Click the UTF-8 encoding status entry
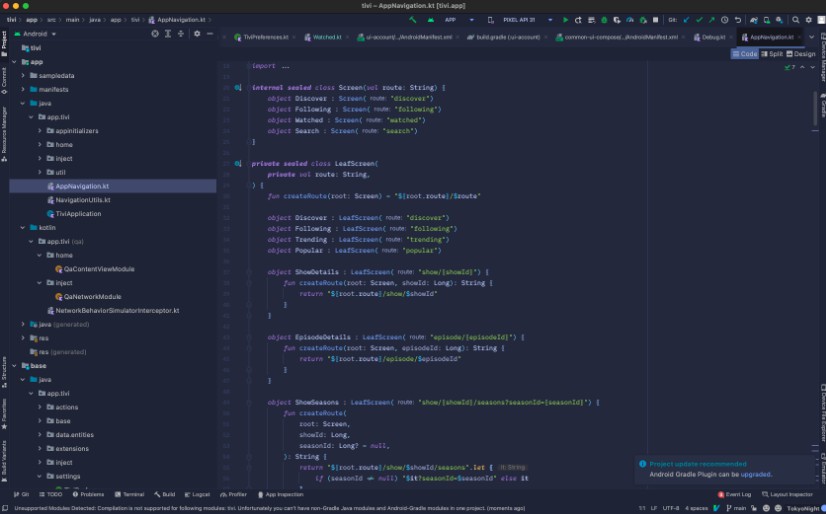The width and height of the screenshot is (826, 514). 671,508
